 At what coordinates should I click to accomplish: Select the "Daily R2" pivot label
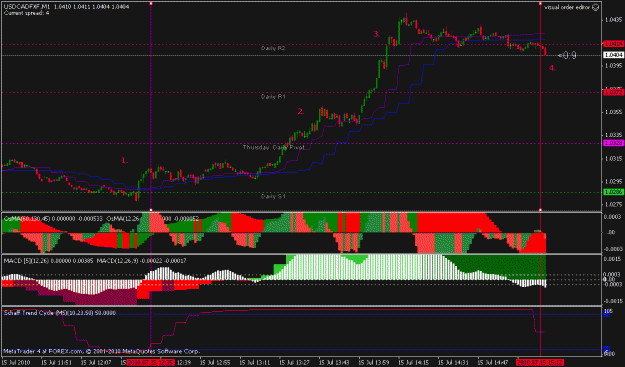coord(273,48)
